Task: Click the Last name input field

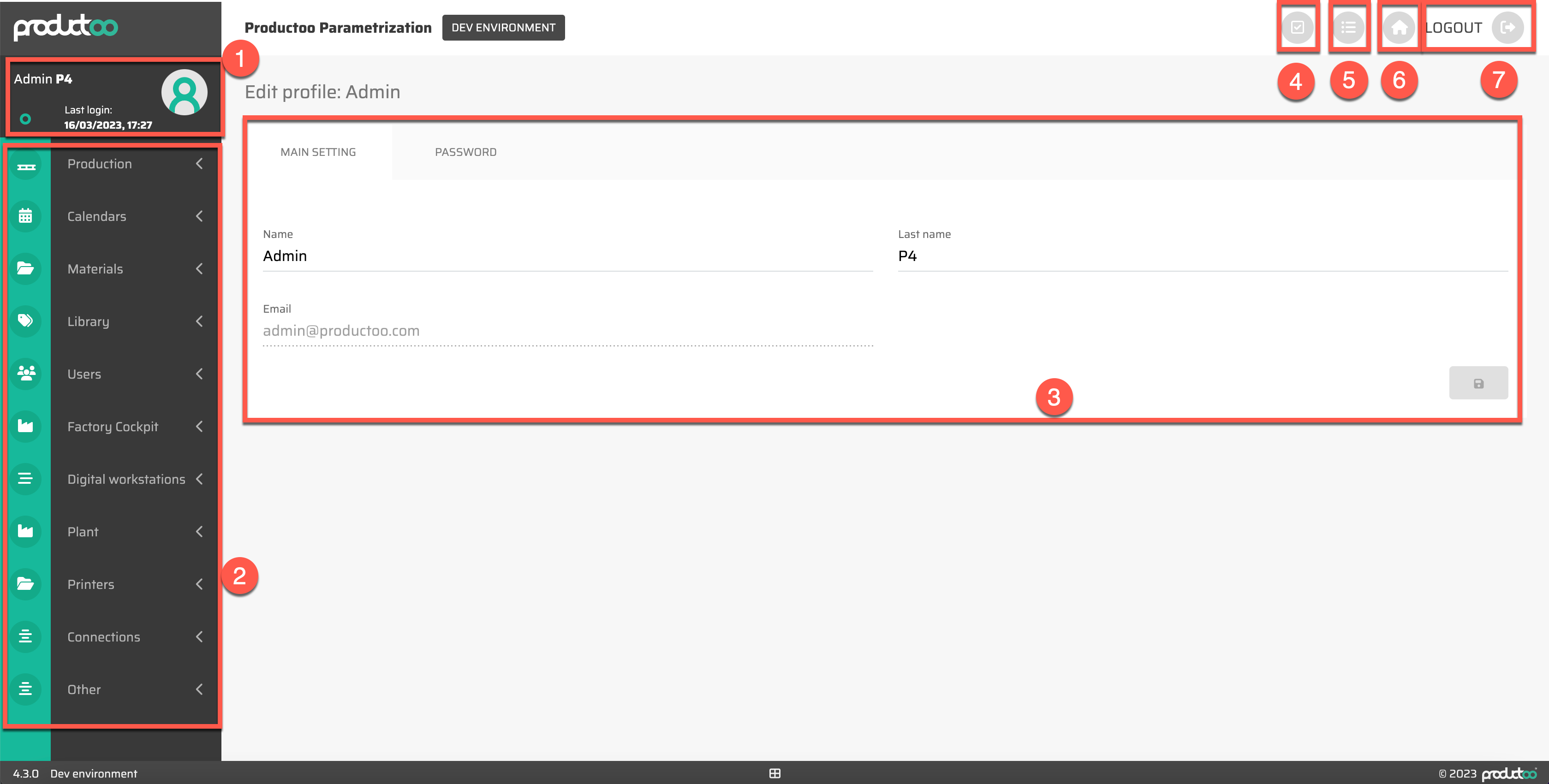Action: [1202, 257]
